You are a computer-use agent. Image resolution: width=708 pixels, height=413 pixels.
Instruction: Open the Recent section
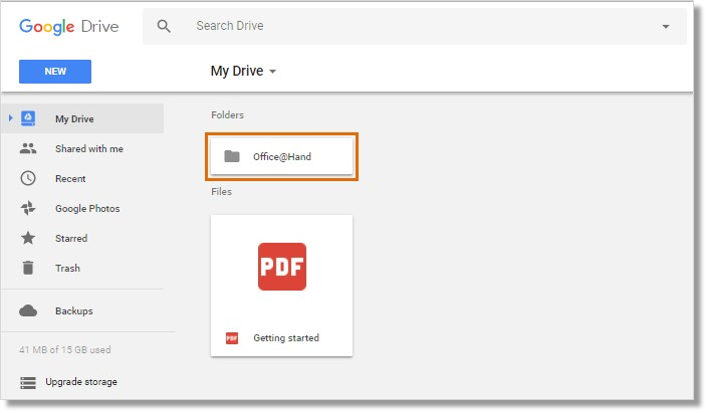[x=70, y=178]
